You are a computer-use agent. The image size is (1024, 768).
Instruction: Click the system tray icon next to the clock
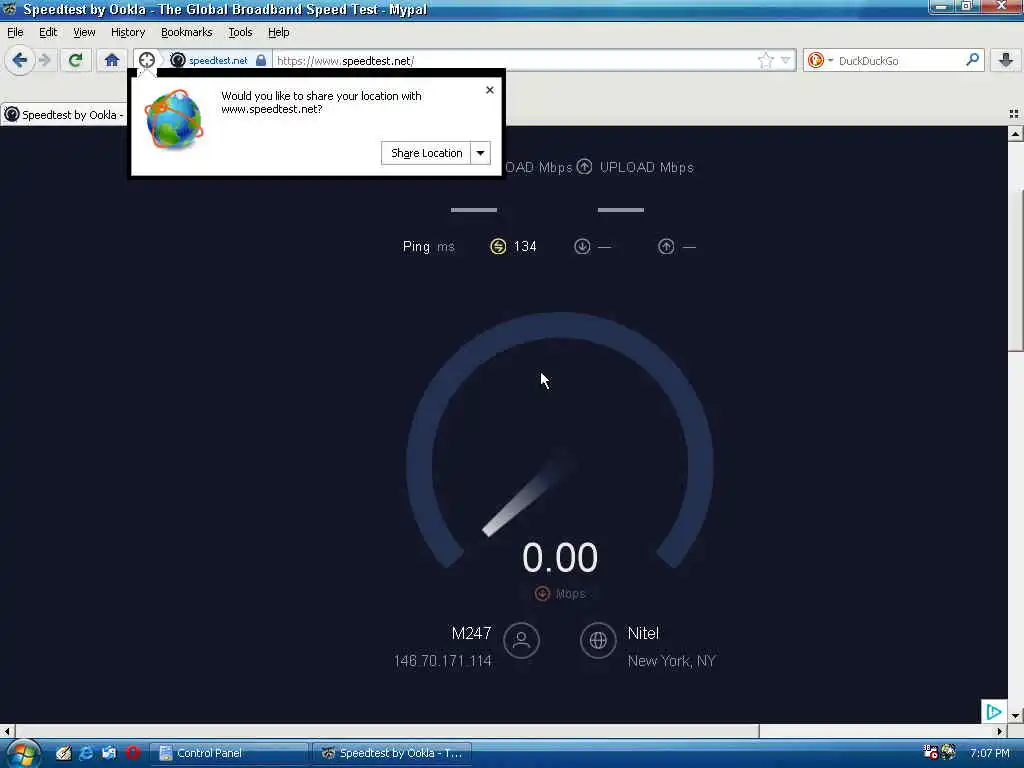pyautogui.click(x=949, y=752)
